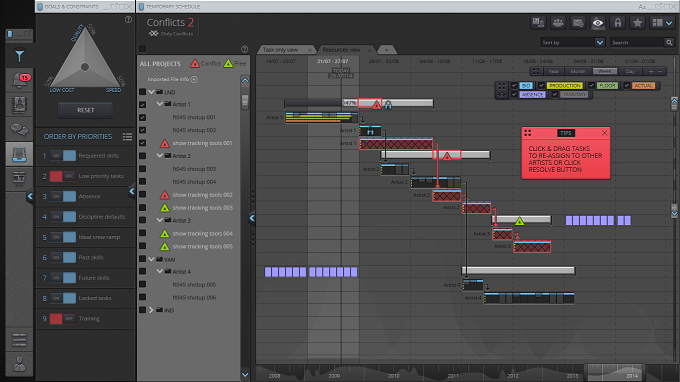Image resolution: width=680 pixels, height=382 pixels.
Task: Click the envelope mail icon in toolbar
Action: click(578, 23)
